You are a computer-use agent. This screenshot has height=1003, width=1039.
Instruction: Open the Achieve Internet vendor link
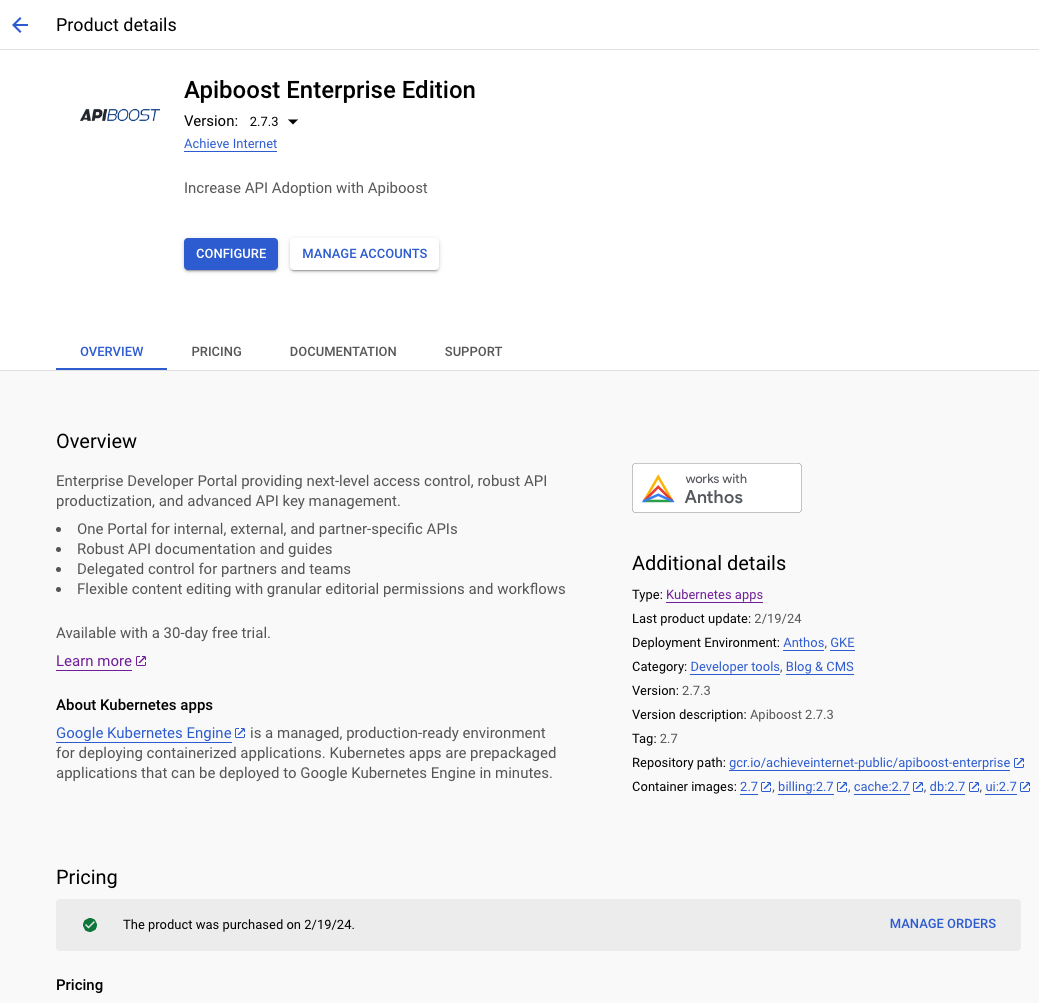pos(231,144)
